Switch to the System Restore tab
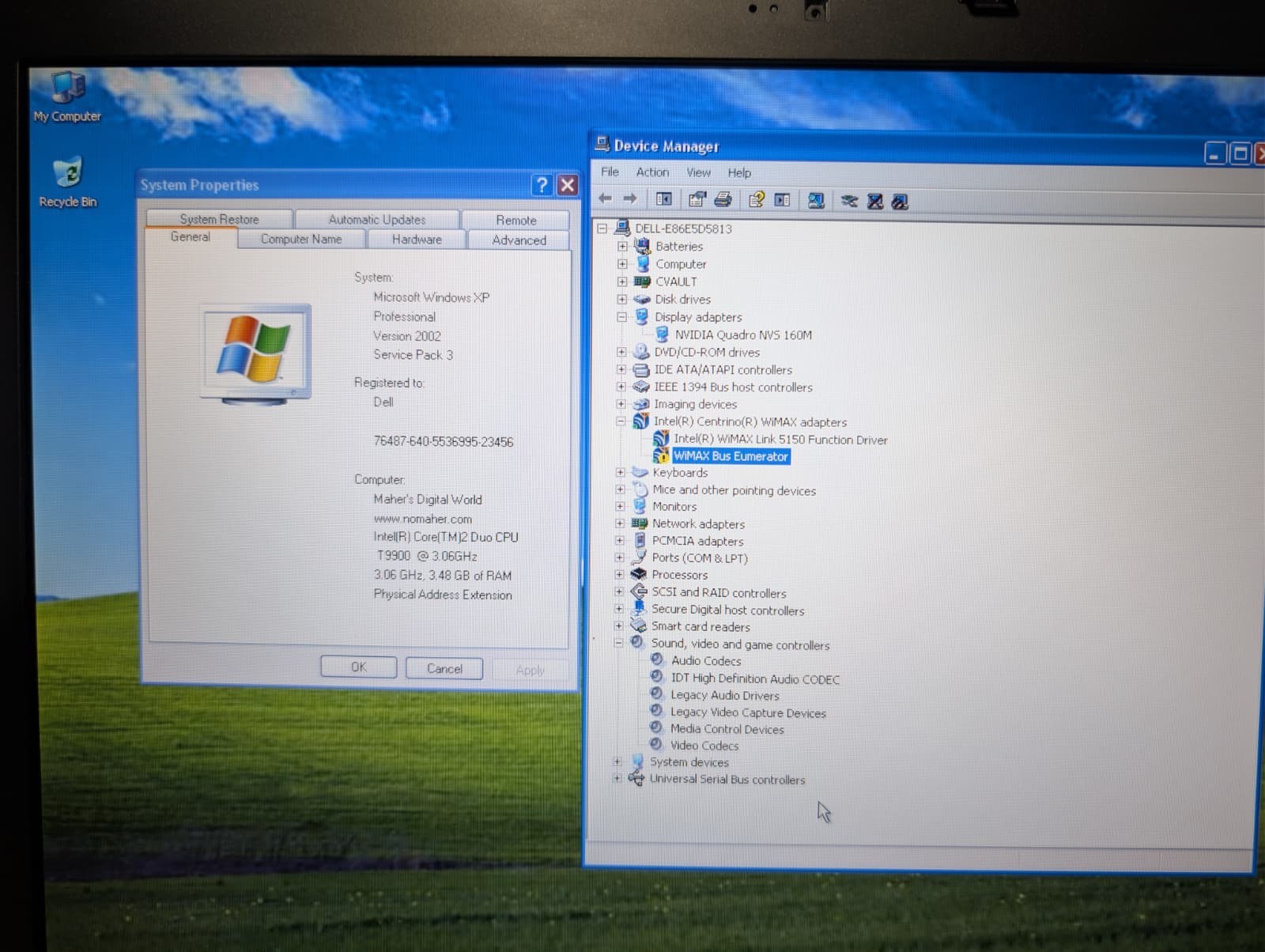The image size is (1265, 952). click(x=219, y=219)
